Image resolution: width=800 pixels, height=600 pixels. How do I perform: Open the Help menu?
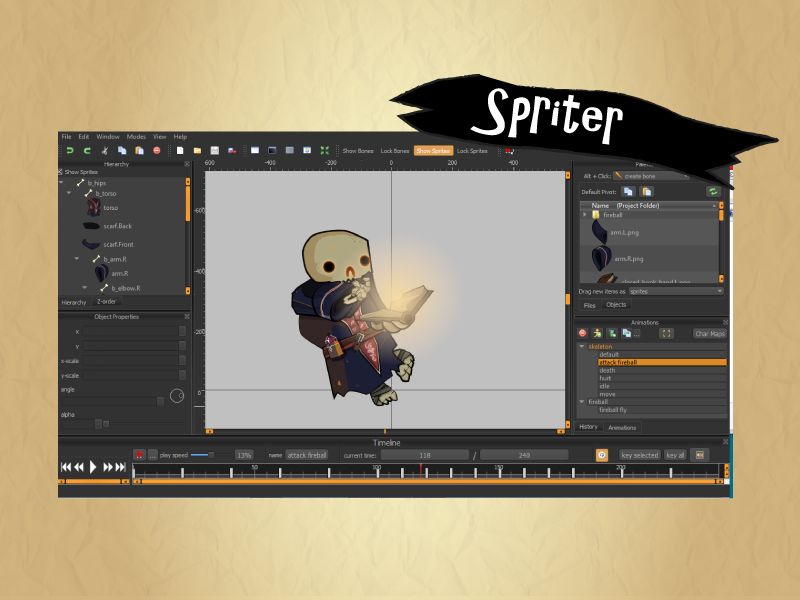pos(180,137)
